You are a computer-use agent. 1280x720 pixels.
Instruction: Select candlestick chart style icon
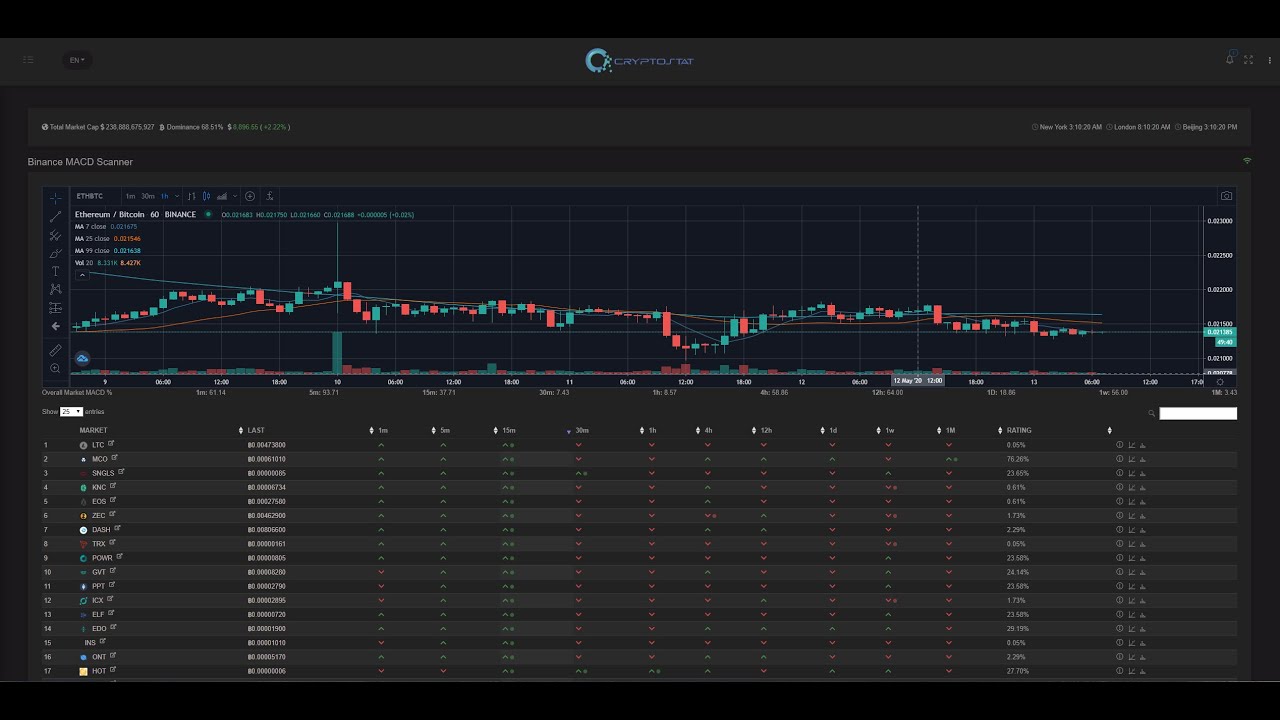[207, 196]
